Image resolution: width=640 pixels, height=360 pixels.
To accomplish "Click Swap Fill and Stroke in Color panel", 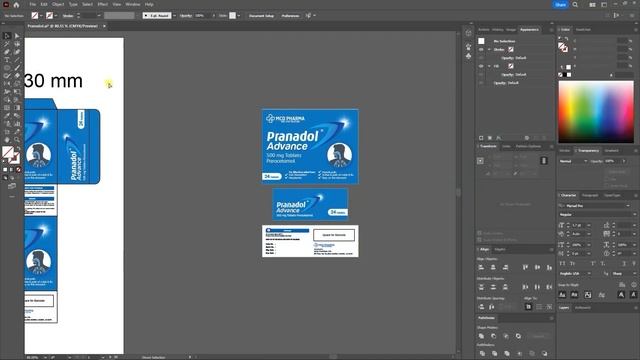I will click(x=567, y=38).
